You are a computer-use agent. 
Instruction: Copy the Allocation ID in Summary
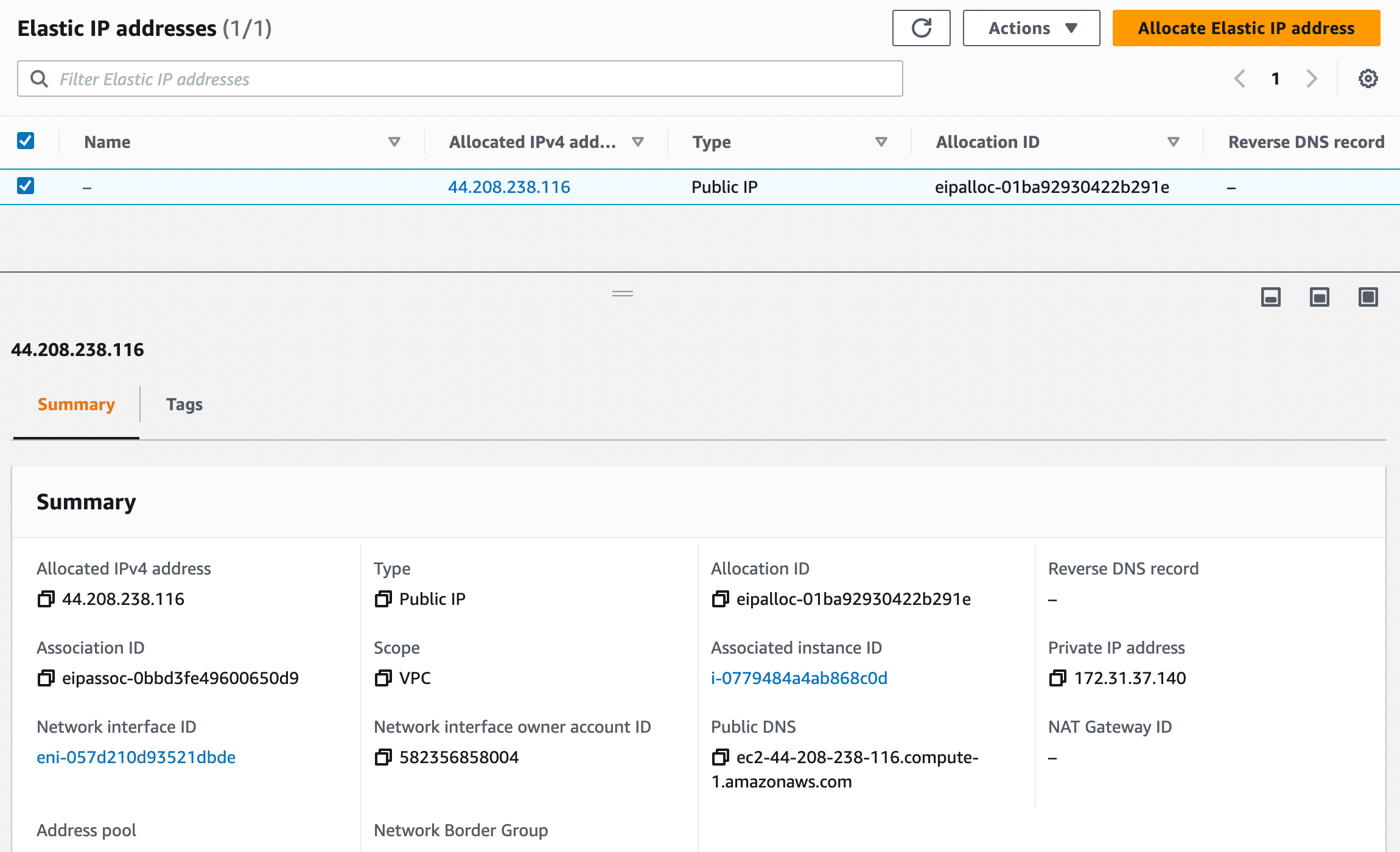(720, 599)
